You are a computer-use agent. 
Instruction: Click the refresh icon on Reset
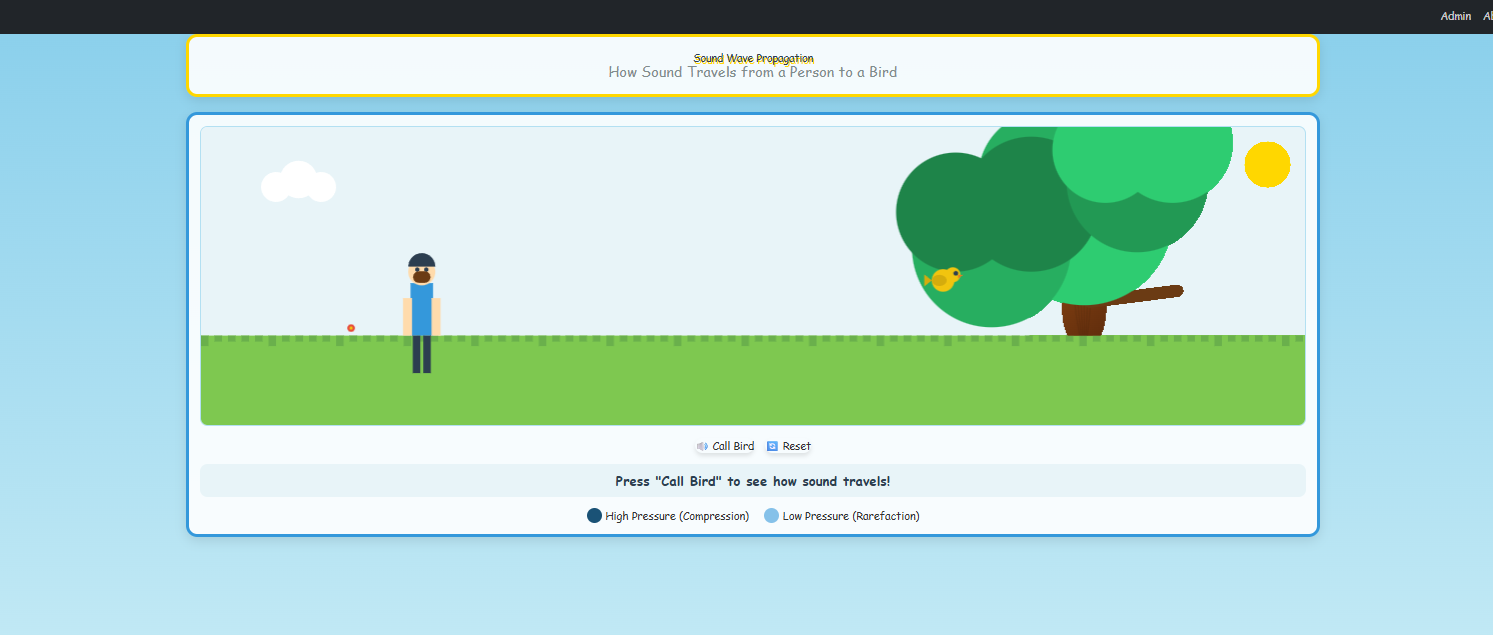point(772,446)
